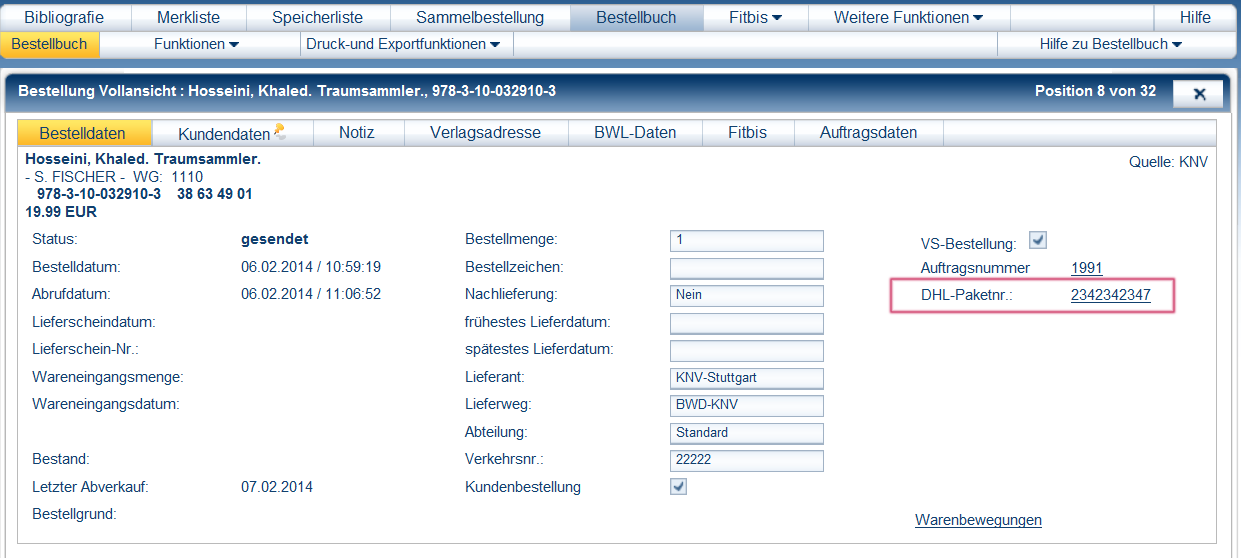Open the Notiz tab

357,132
